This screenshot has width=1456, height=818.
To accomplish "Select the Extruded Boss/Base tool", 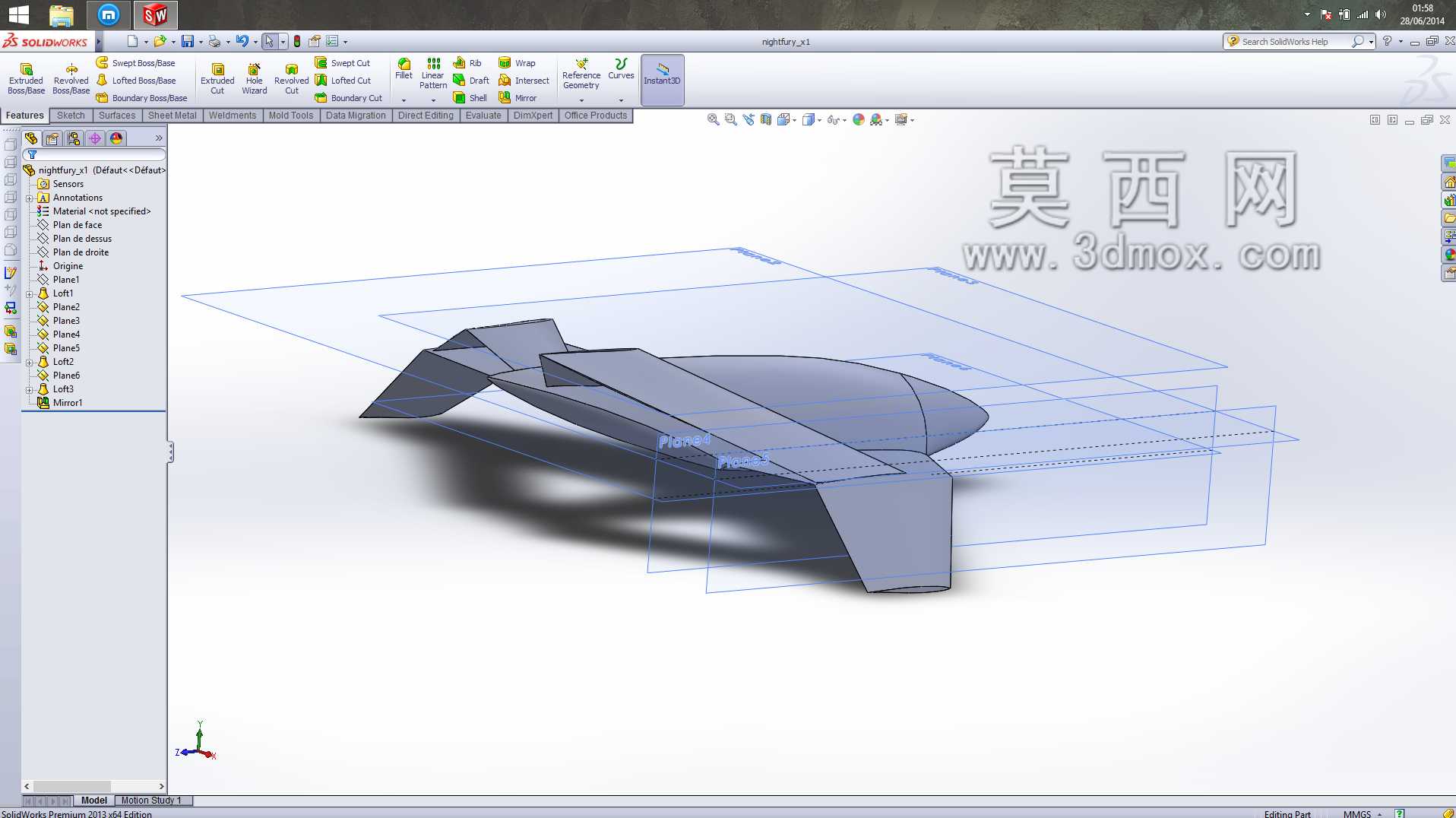I will click(26, 79).
